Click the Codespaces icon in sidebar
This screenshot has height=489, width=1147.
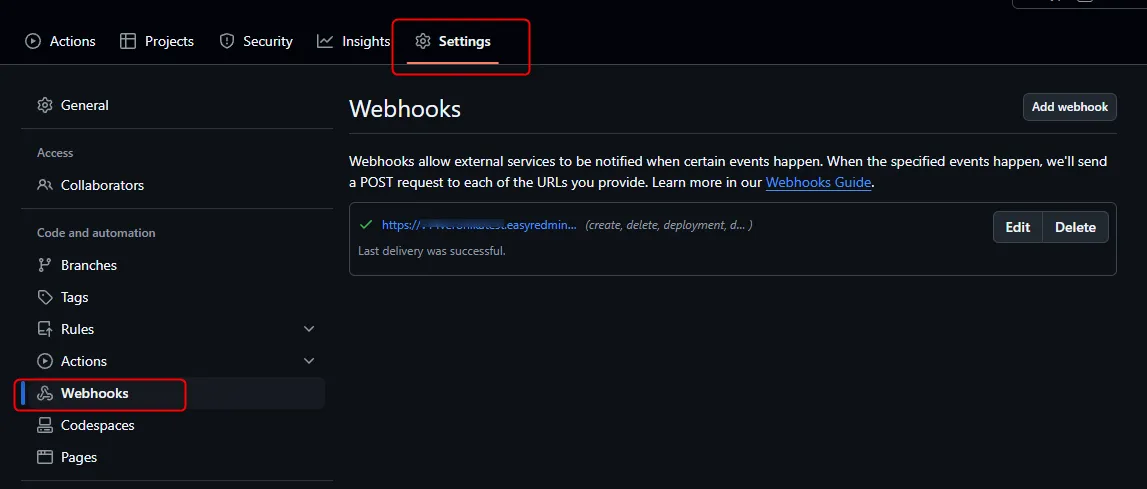pyautogui.click(x=44, y=425)
